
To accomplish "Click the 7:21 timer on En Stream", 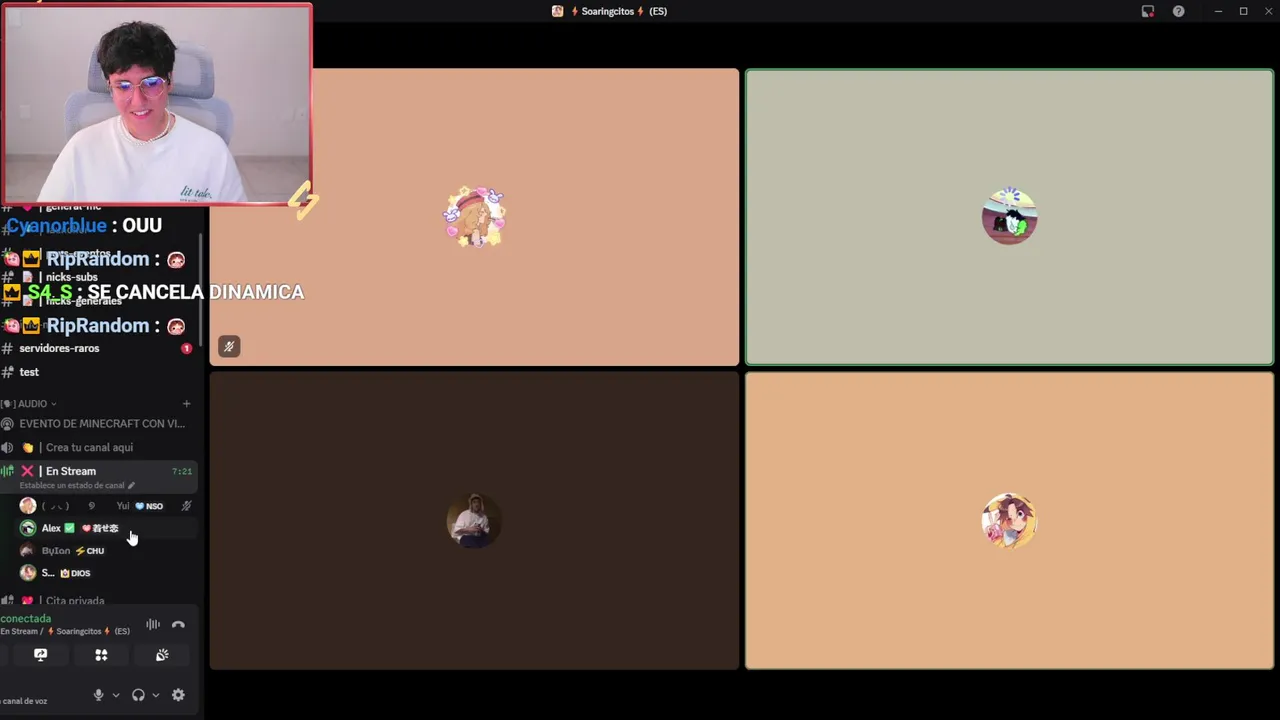I will coord(181,471).
